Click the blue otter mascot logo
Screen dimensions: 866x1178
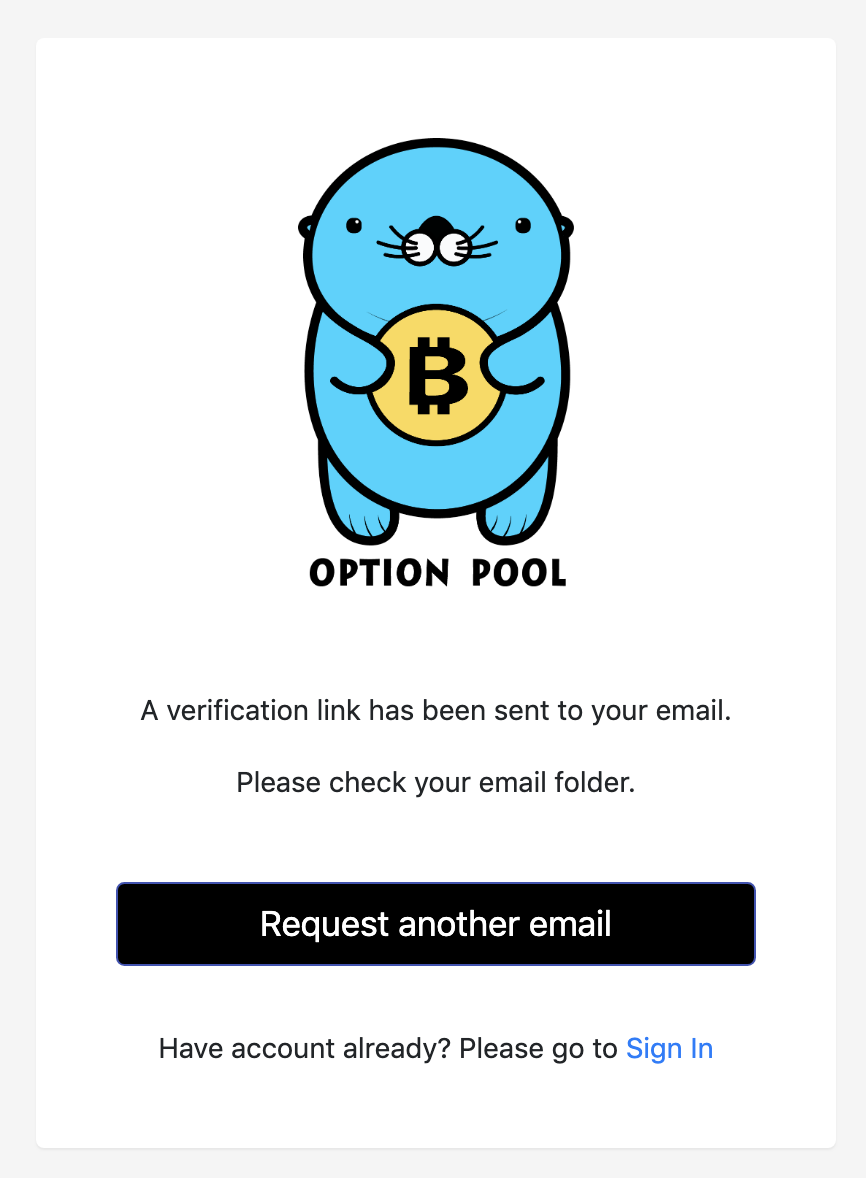coord(436,342)
